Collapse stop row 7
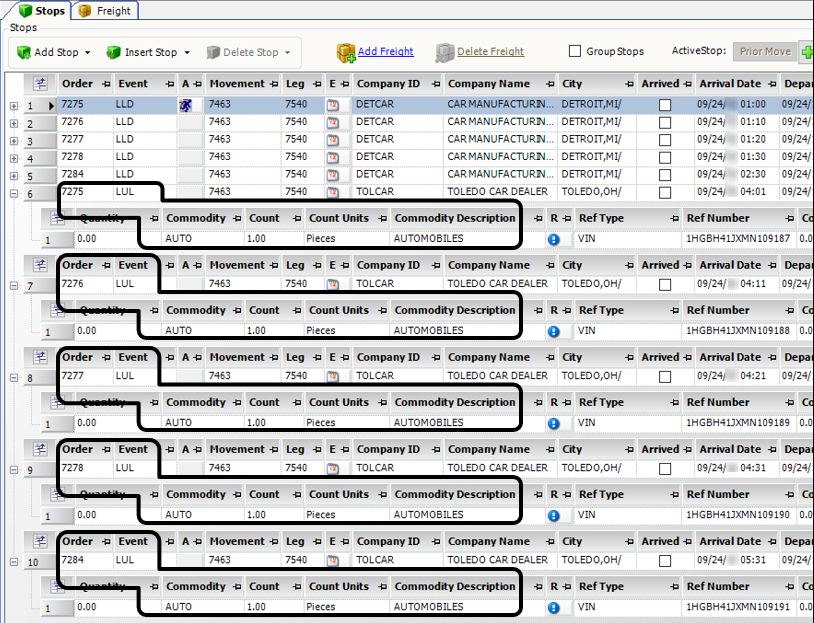The width and height of the screenshot is (814, 623). point(14,286)
